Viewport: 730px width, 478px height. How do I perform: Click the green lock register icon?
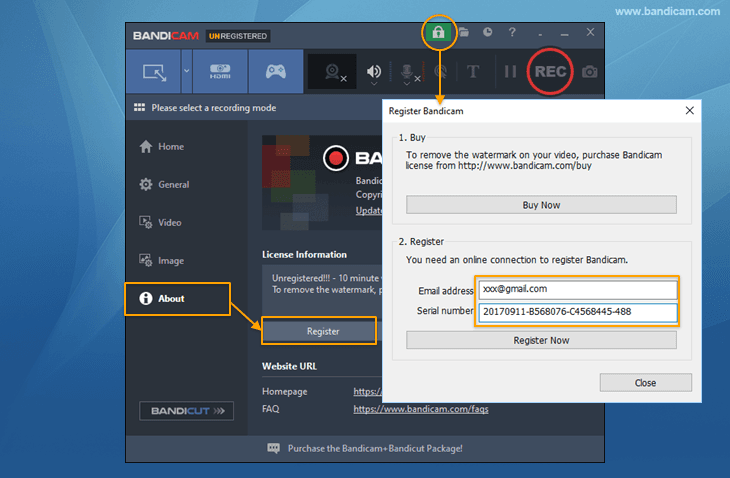click(438, 32)
